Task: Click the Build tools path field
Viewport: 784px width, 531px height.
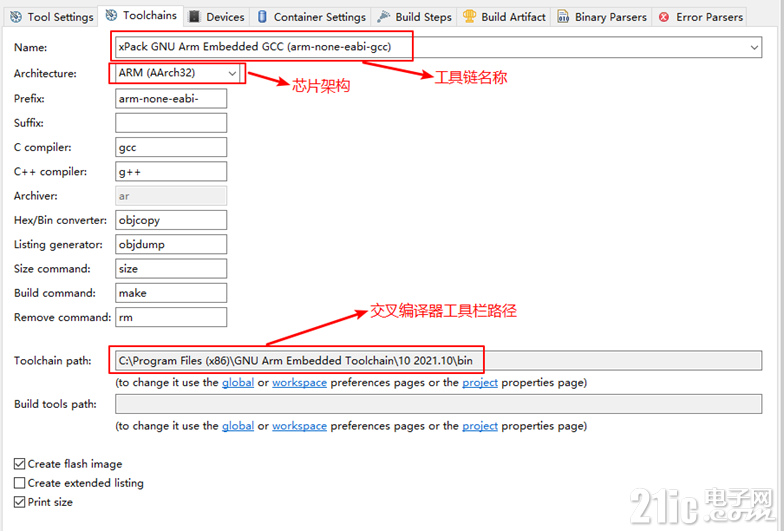Action: click(438, 404)
